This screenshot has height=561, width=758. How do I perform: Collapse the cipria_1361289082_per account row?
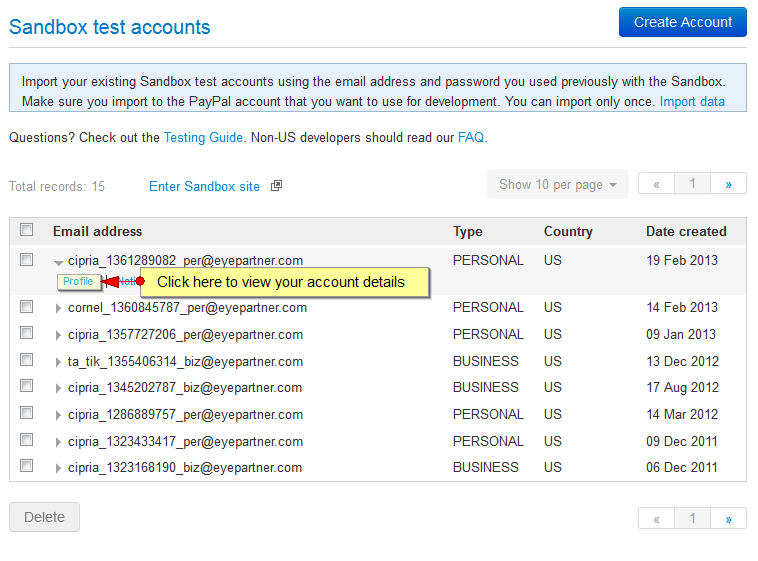click(59, 262)
